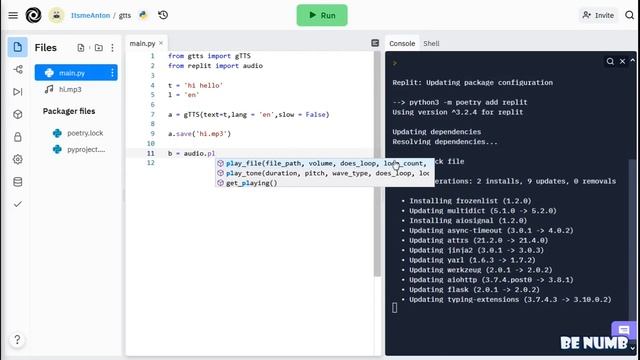Open Files panel three-dot menu
Image resolution: width=640 pixels, height=360 pixels.
[112, 48]
